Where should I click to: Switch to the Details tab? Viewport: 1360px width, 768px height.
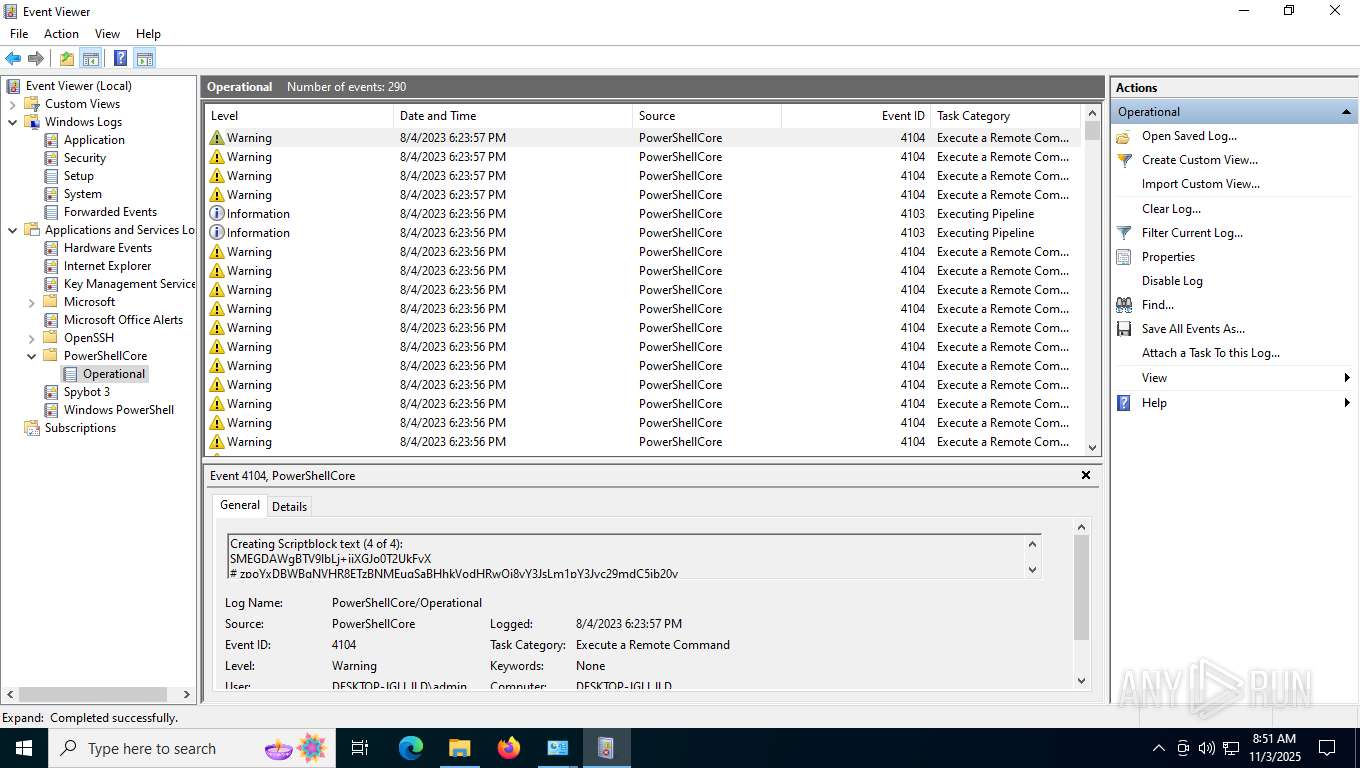pyautogui.click(x=289, y=506)
